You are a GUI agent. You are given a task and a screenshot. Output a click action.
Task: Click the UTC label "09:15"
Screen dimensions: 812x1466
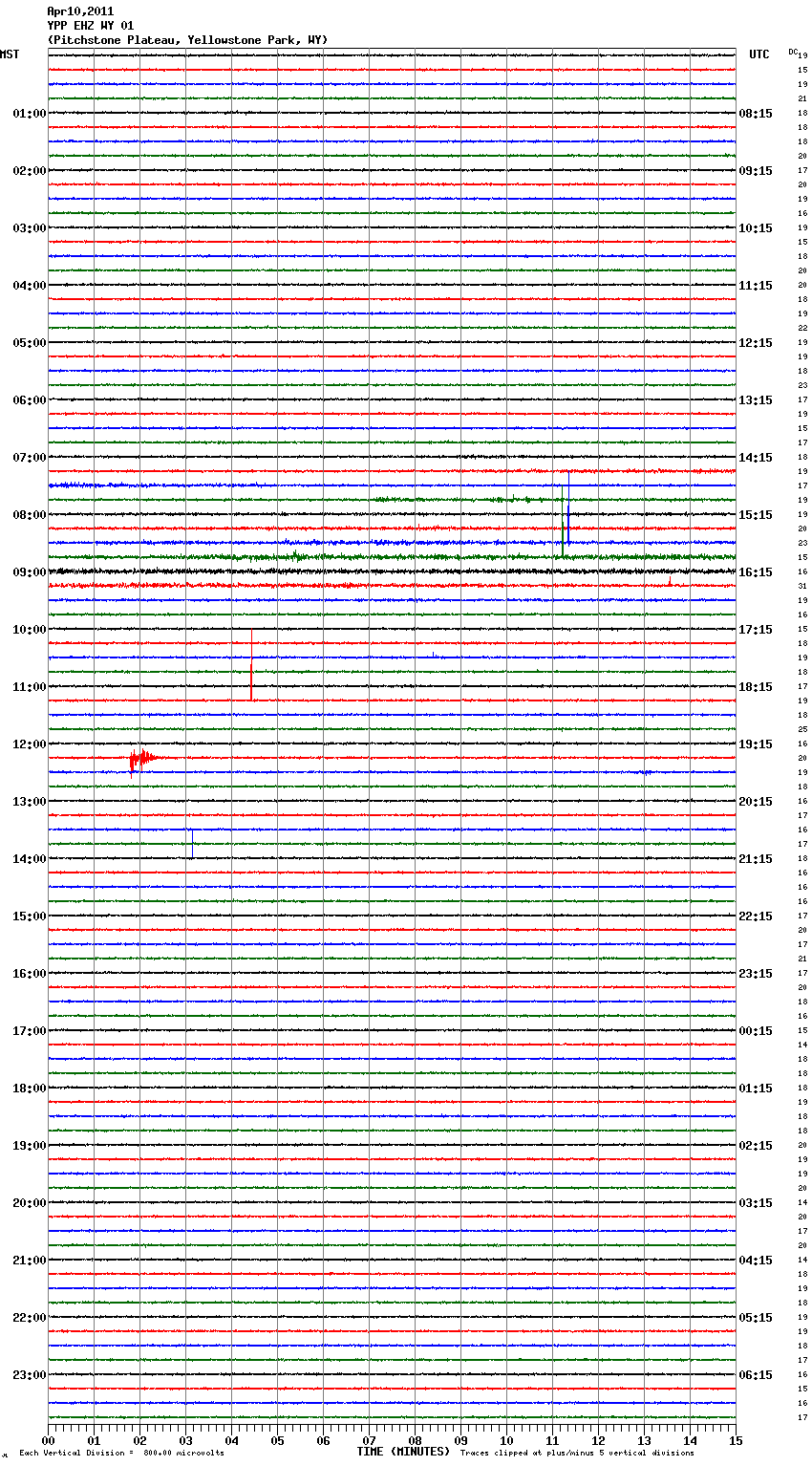click(756, 171)
